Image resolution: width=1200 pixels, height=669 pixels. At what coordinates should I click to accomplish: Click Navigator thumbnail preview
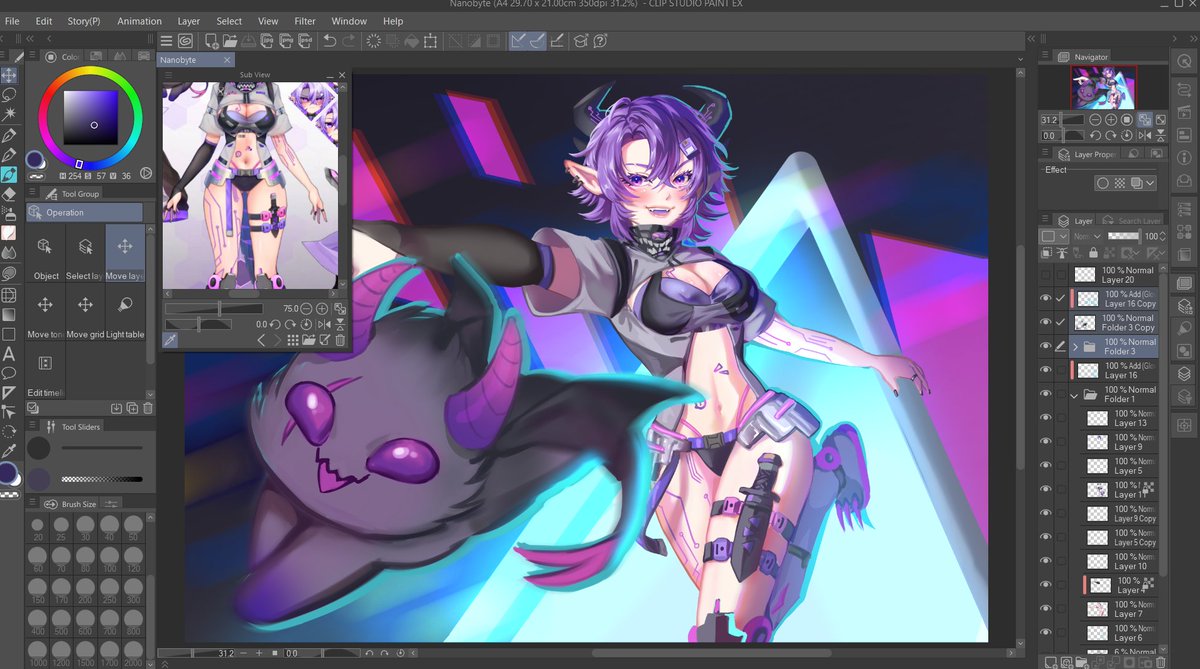[x=1104, y=88]
